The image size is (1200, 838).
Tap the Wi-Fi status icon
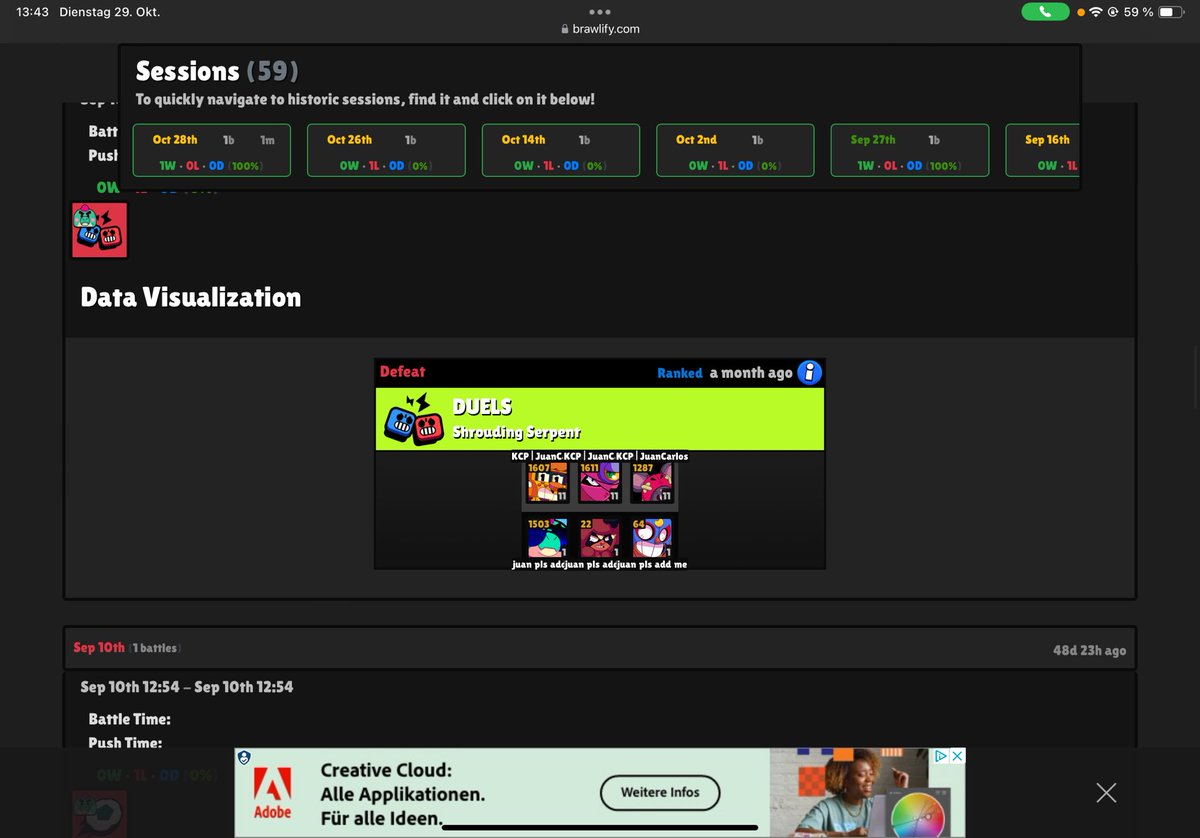pos(1096,12)
